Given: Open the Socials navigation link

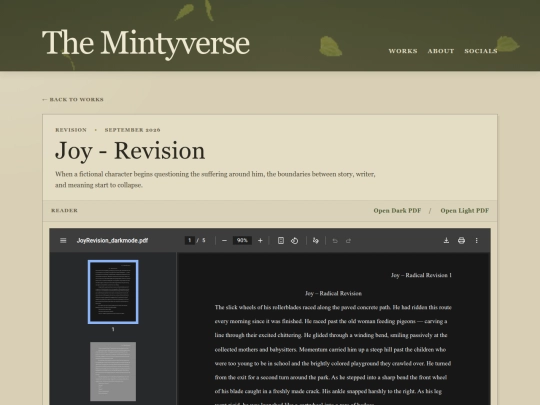Looking at the screenshot, I should (x=481, y=51).
